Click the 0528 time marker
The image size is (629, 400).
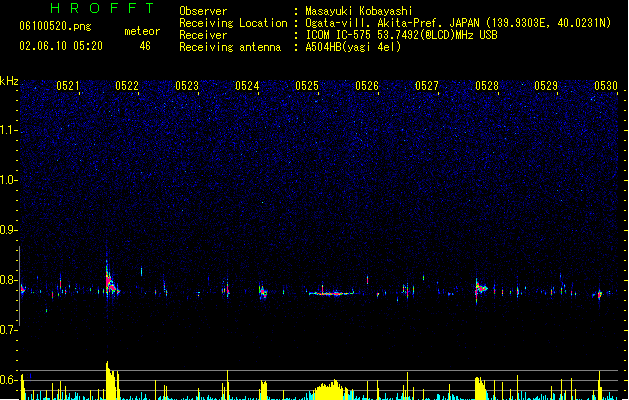click(x=487, y=86)
